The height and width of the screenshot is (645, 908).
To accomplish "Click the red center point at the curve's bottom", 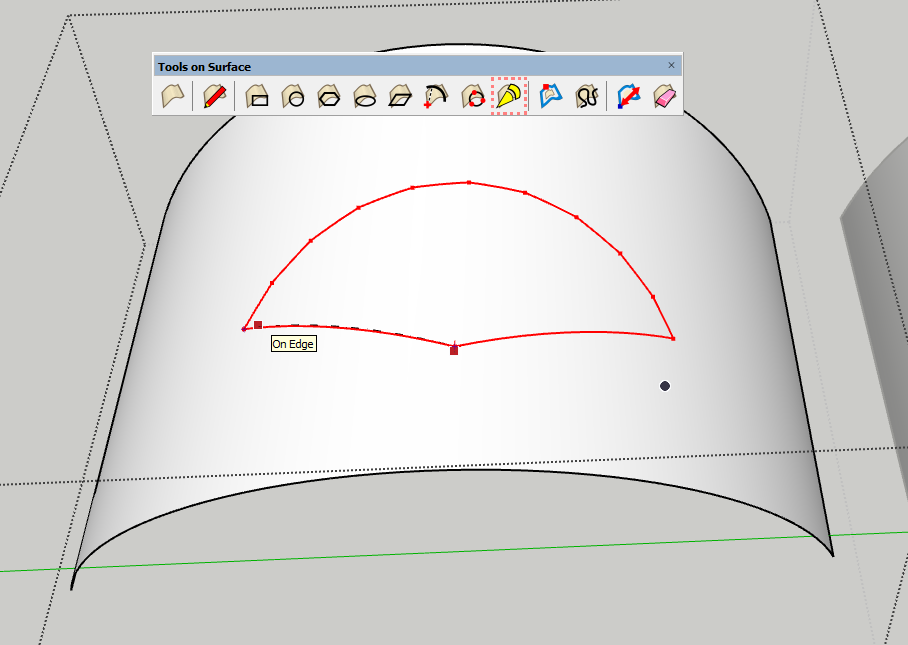I will pyautogui.click(x=454, y=350).
